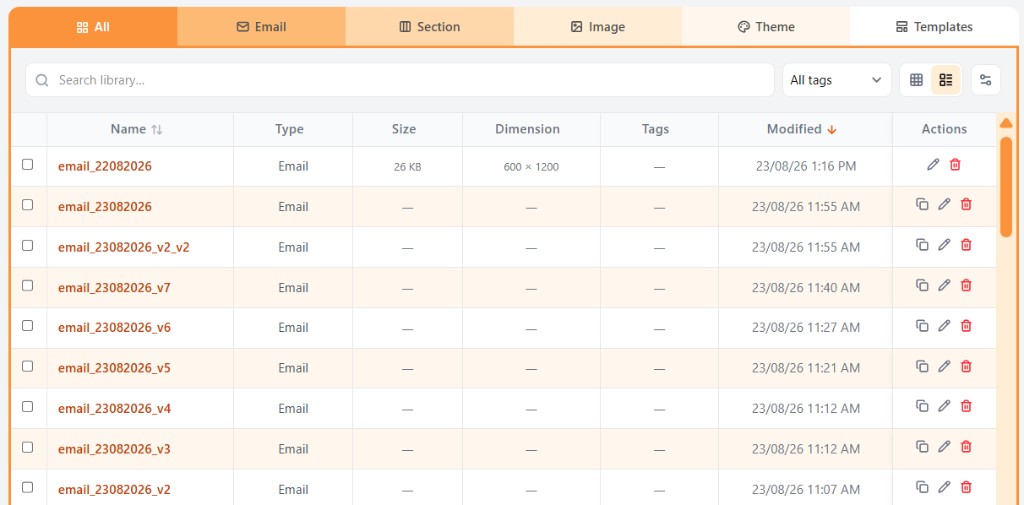1024x505 pixels.
Task: Open email_23082026_v5 link
Action: point(114,368)
